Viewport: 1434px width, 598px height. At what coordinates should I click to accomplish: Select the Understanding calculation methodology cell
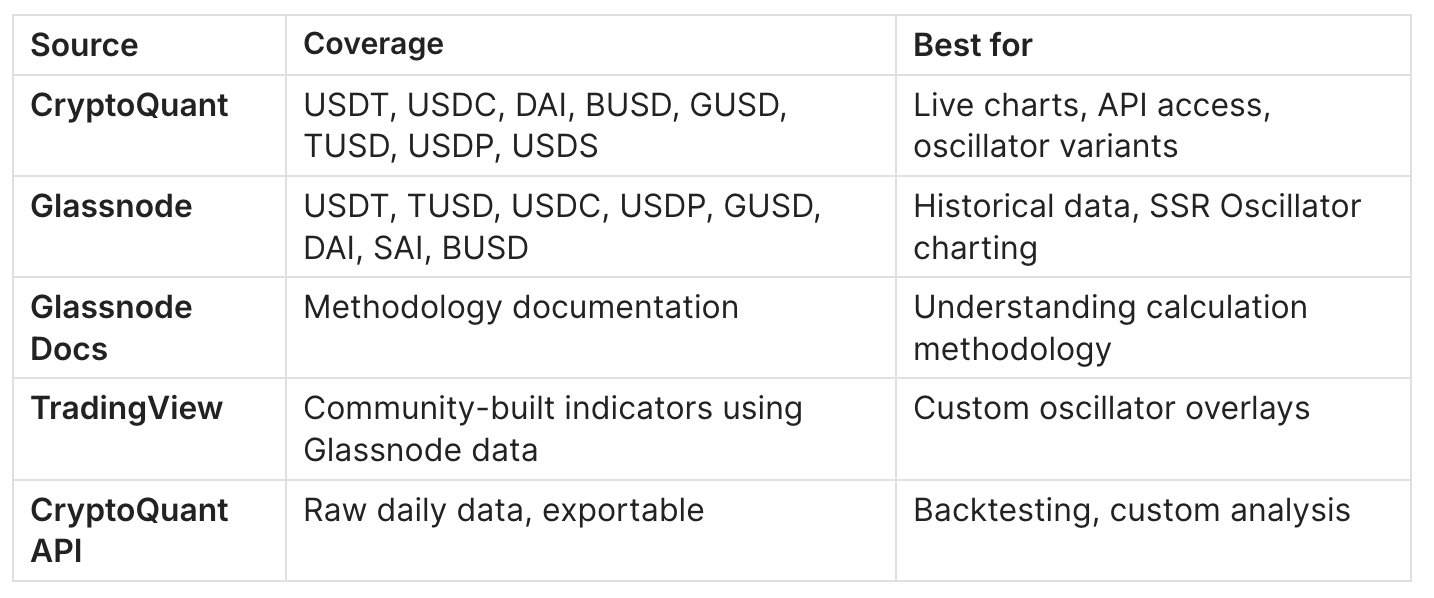pos(1110,328)
